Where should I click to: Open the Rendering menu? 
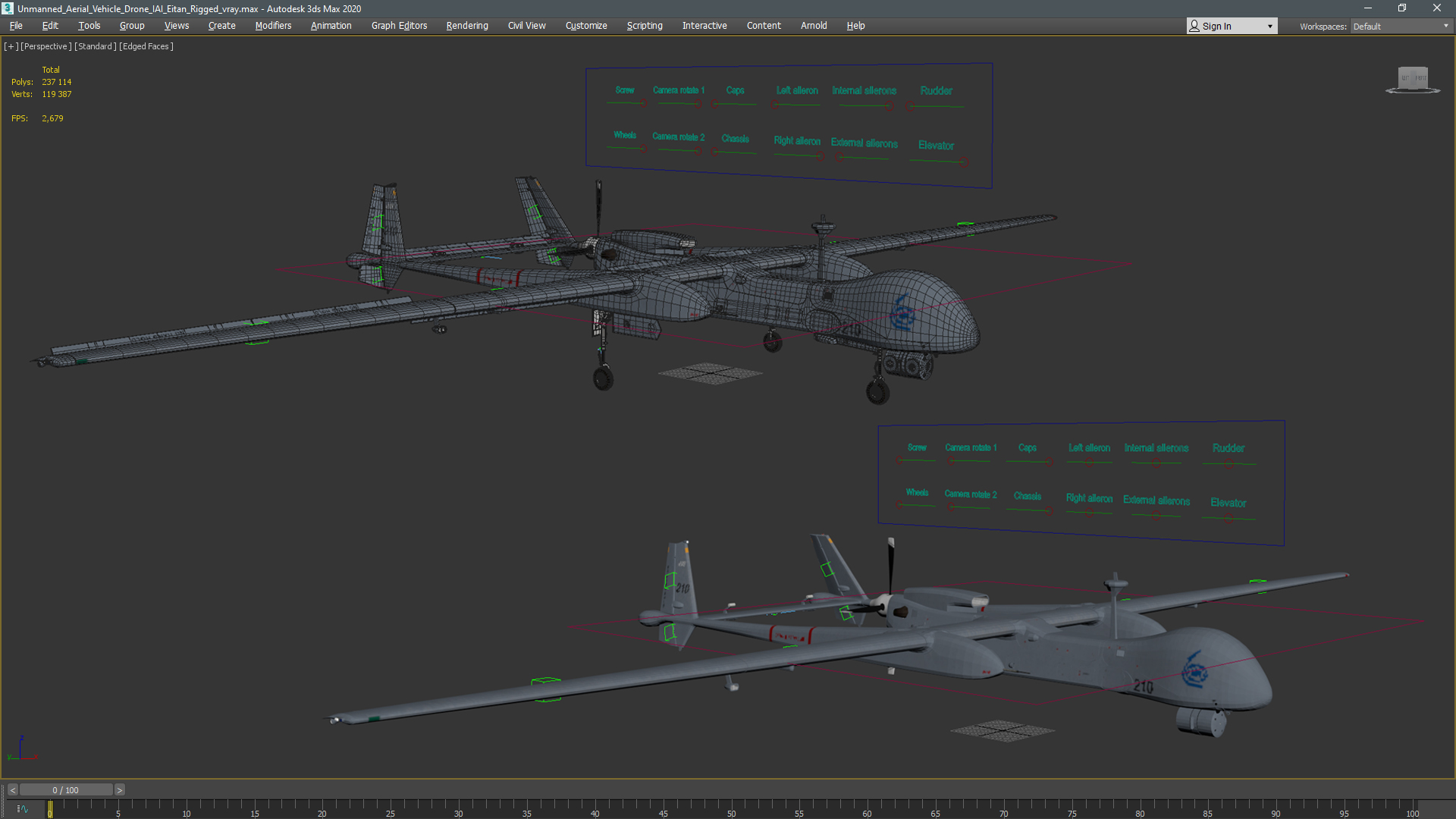[x=467, y=26]
